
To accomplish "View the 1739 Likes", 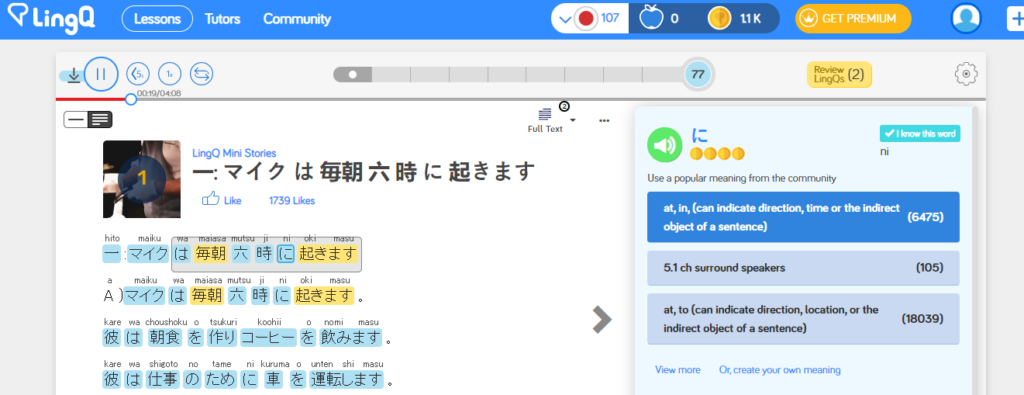I will tap(291, 200).
